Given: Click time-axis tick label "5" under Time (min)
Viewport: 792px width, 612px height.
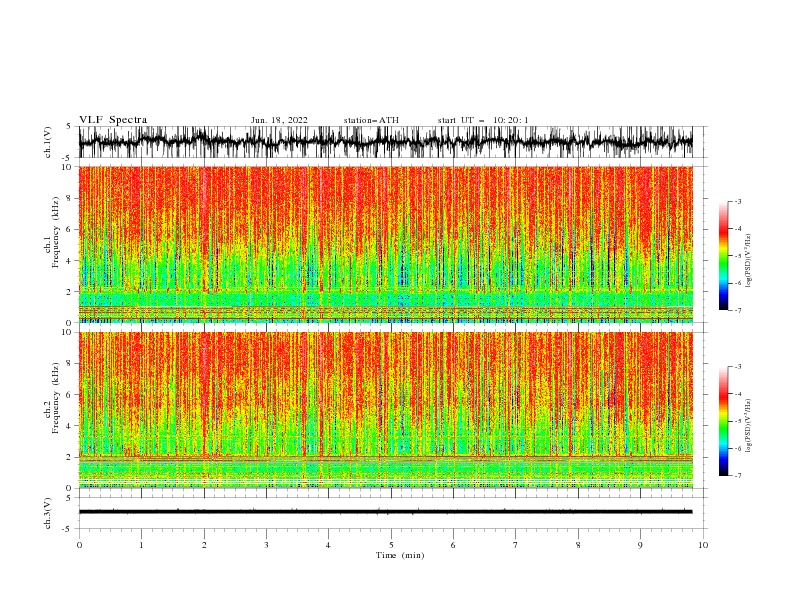Looking at the screenshot, I should coord(391,545).
